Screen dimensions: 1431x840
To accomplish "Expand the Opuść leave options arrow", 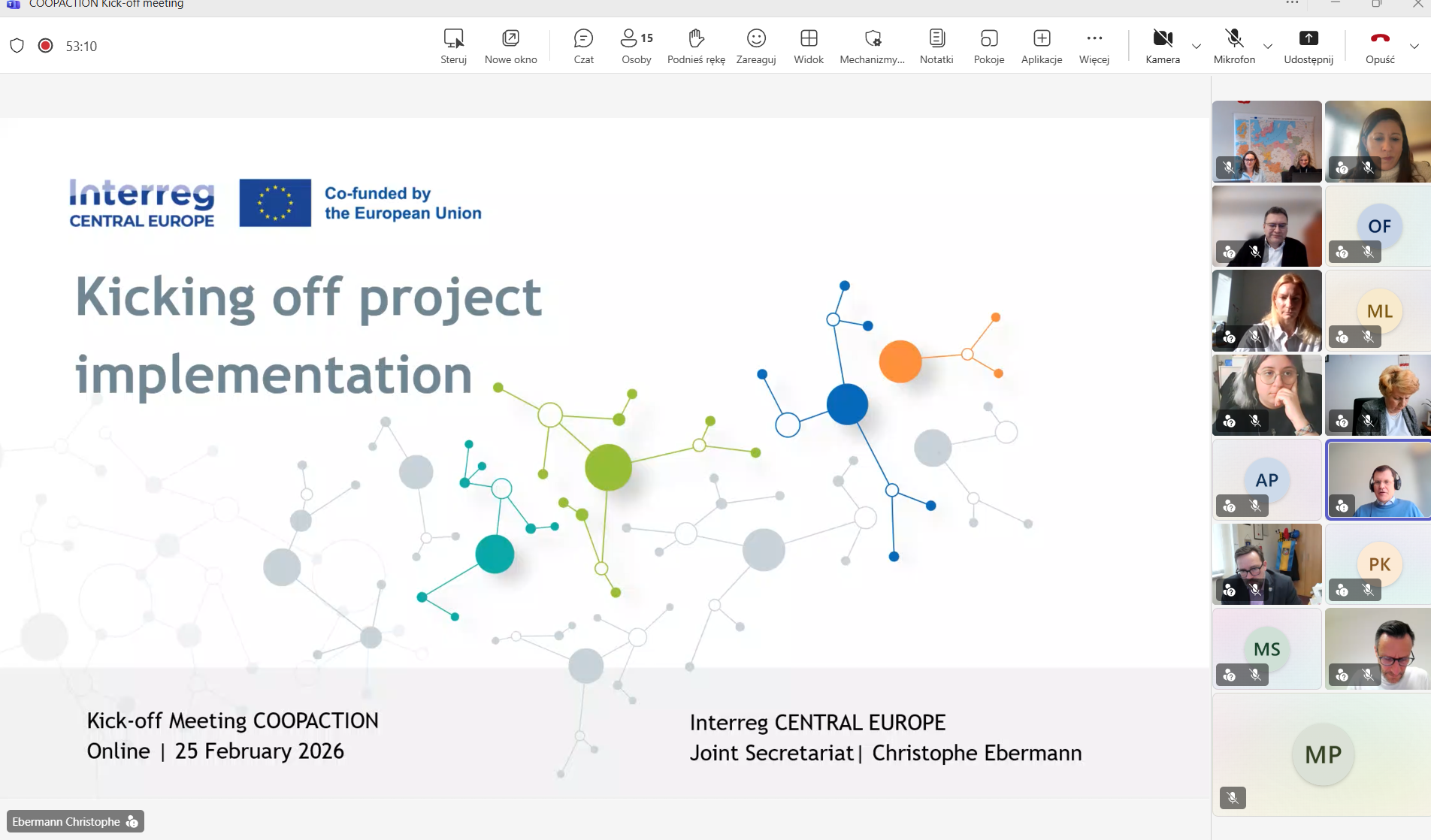I will pyautogui.click(x=1414, y=47).
